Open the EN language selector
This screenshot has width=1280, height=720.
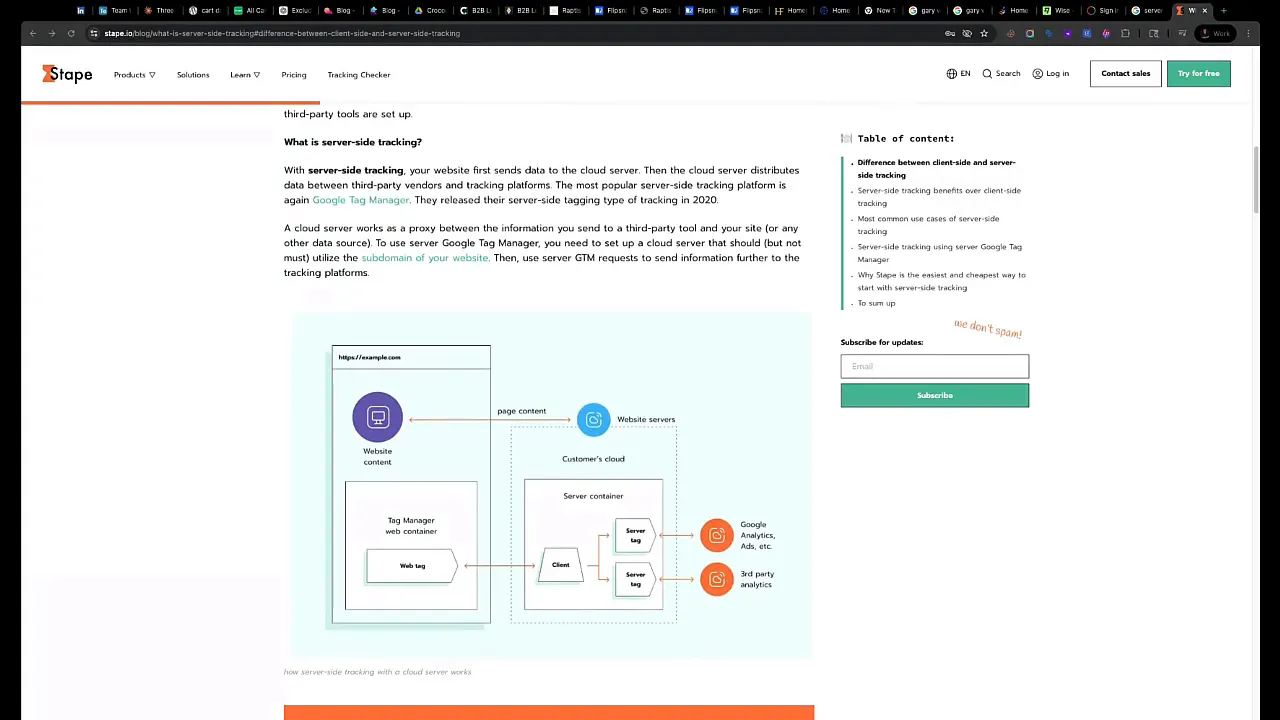click(958, 73)
